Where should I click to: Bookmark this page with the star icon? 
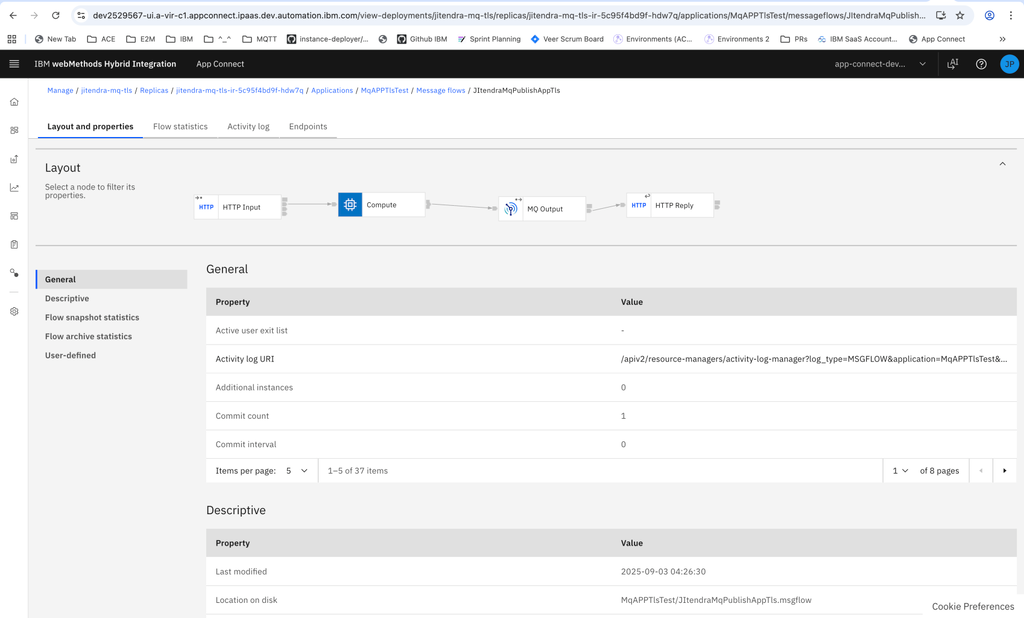960,16
